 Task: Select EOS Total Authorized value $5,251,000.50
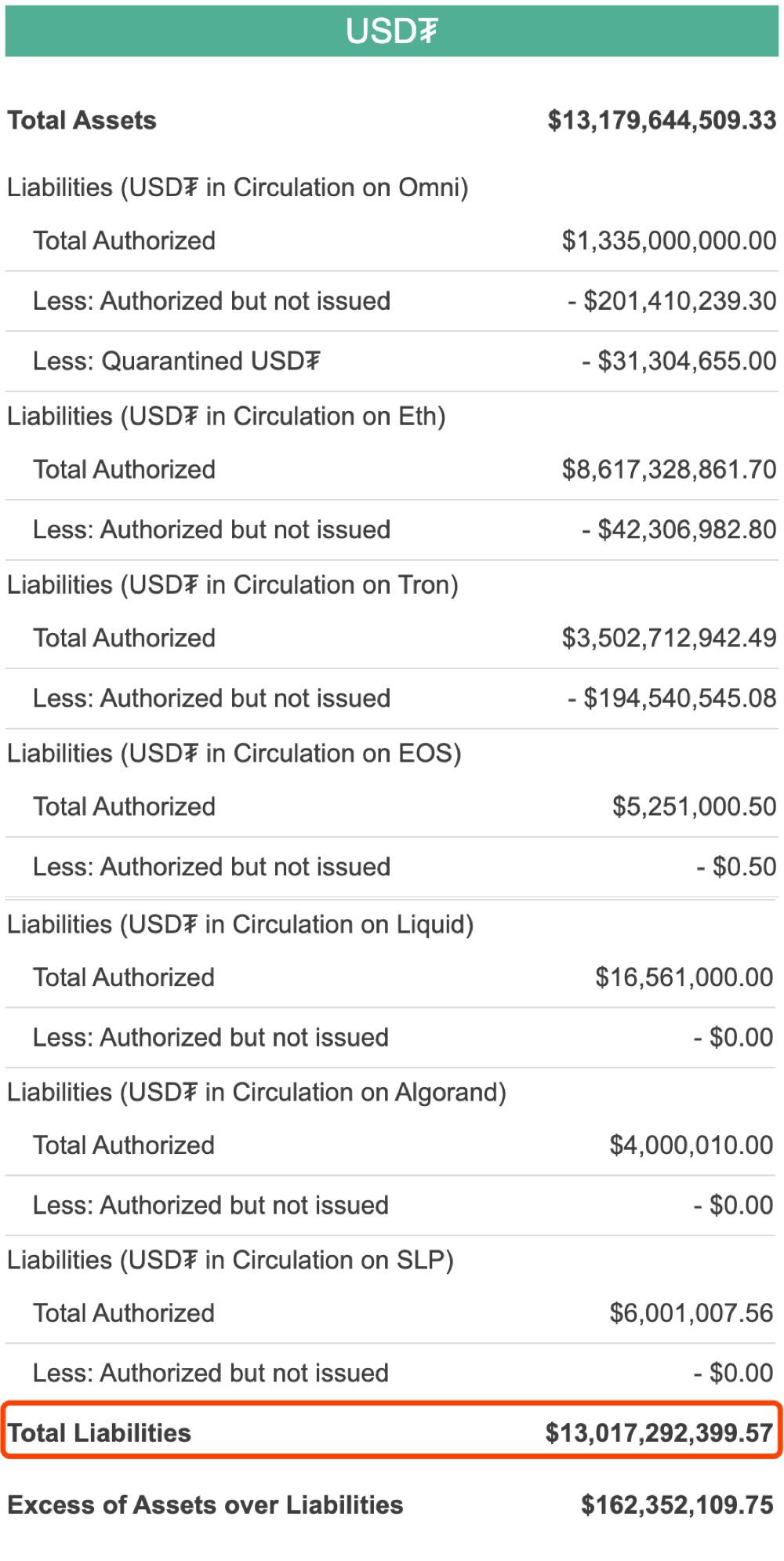(694, 806)
